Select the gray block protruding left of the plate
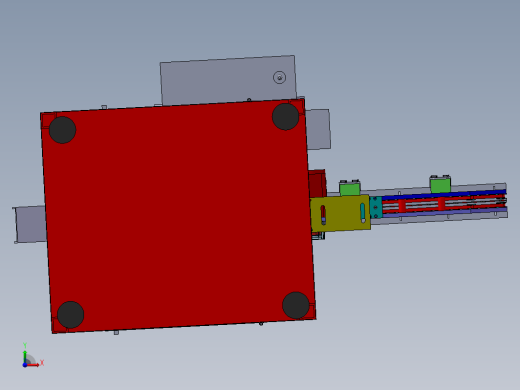The image size is (520, 390). coord(30,224)
